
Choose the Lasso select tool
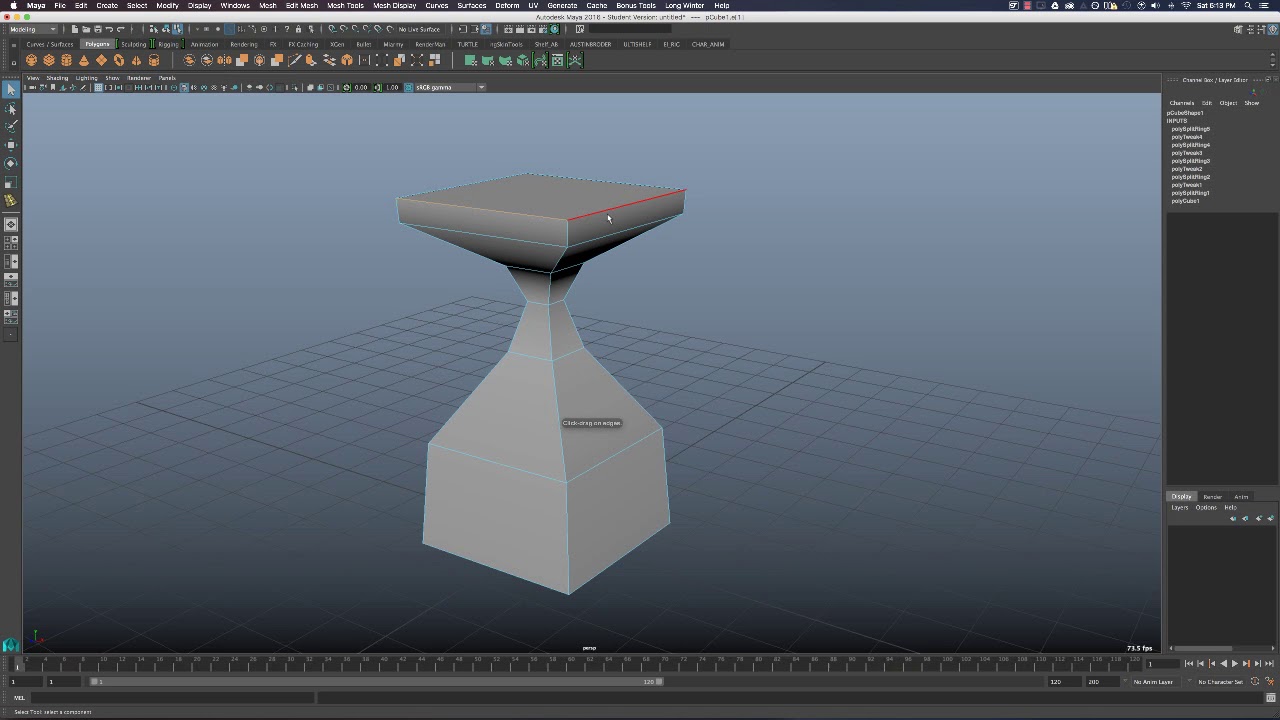coord(11,108)
